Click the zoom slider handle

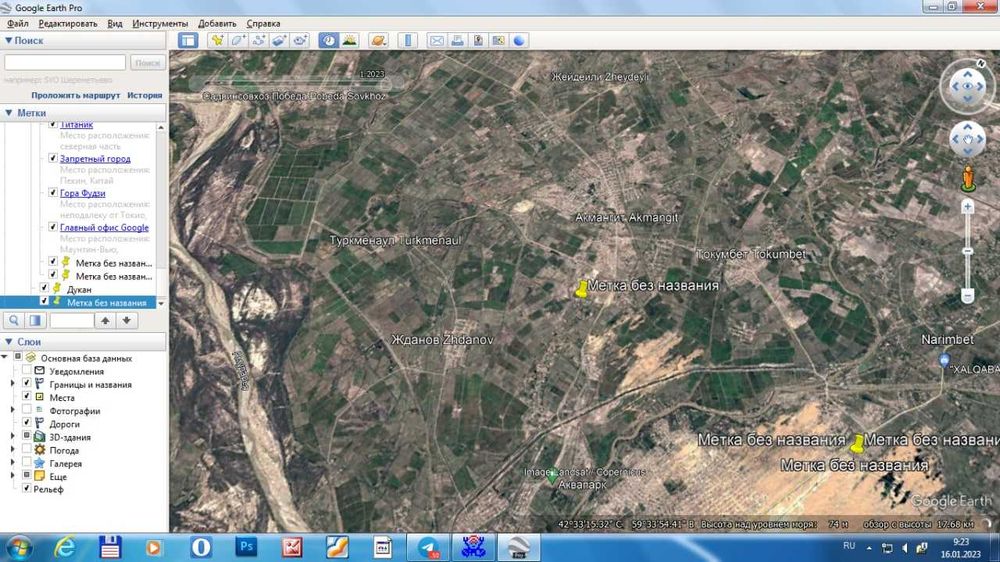[x=967, y=251]
